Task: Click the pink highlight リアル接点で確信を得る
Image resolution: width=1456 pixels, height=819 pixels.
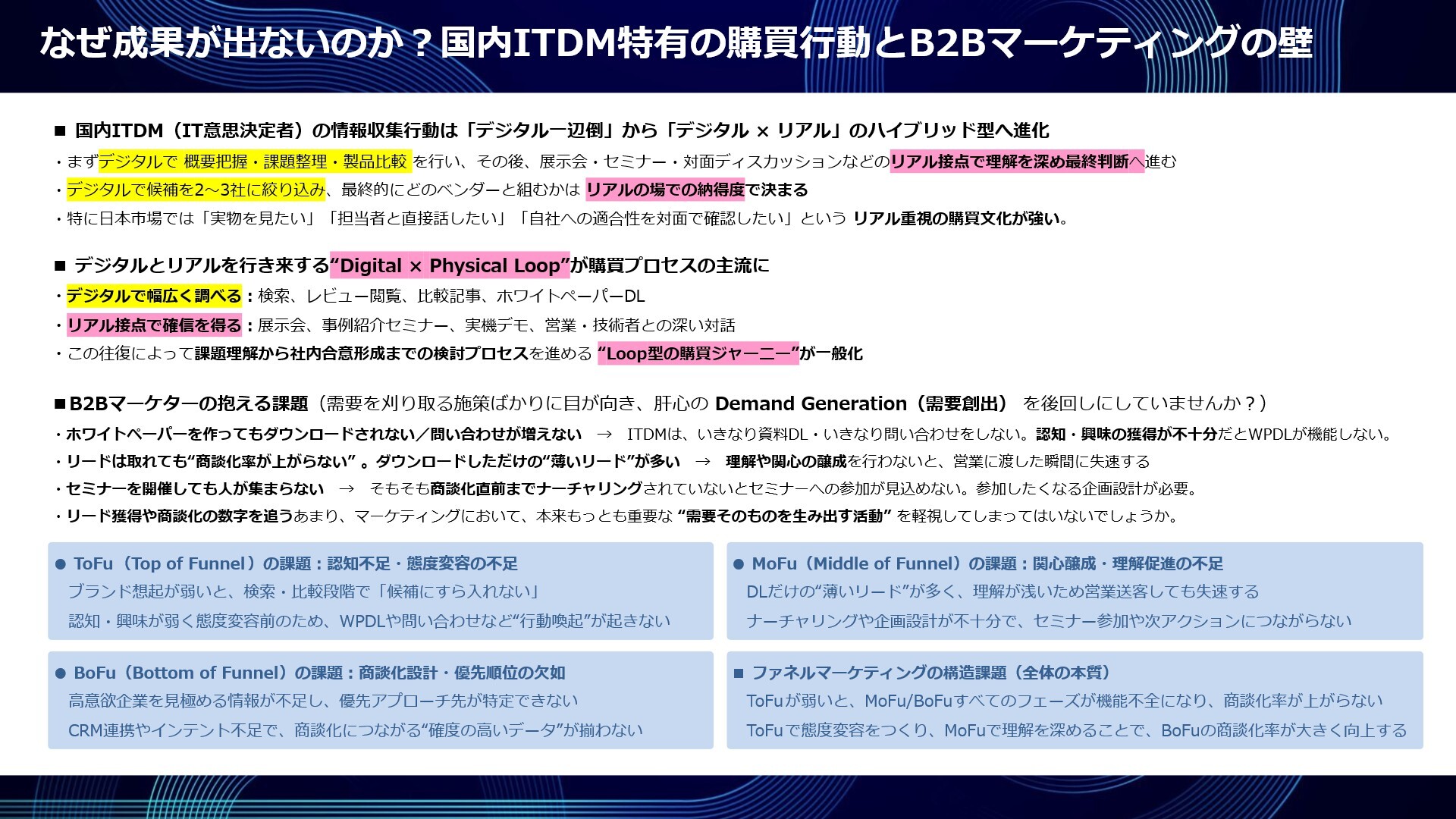Action: (x=154, y=325)
